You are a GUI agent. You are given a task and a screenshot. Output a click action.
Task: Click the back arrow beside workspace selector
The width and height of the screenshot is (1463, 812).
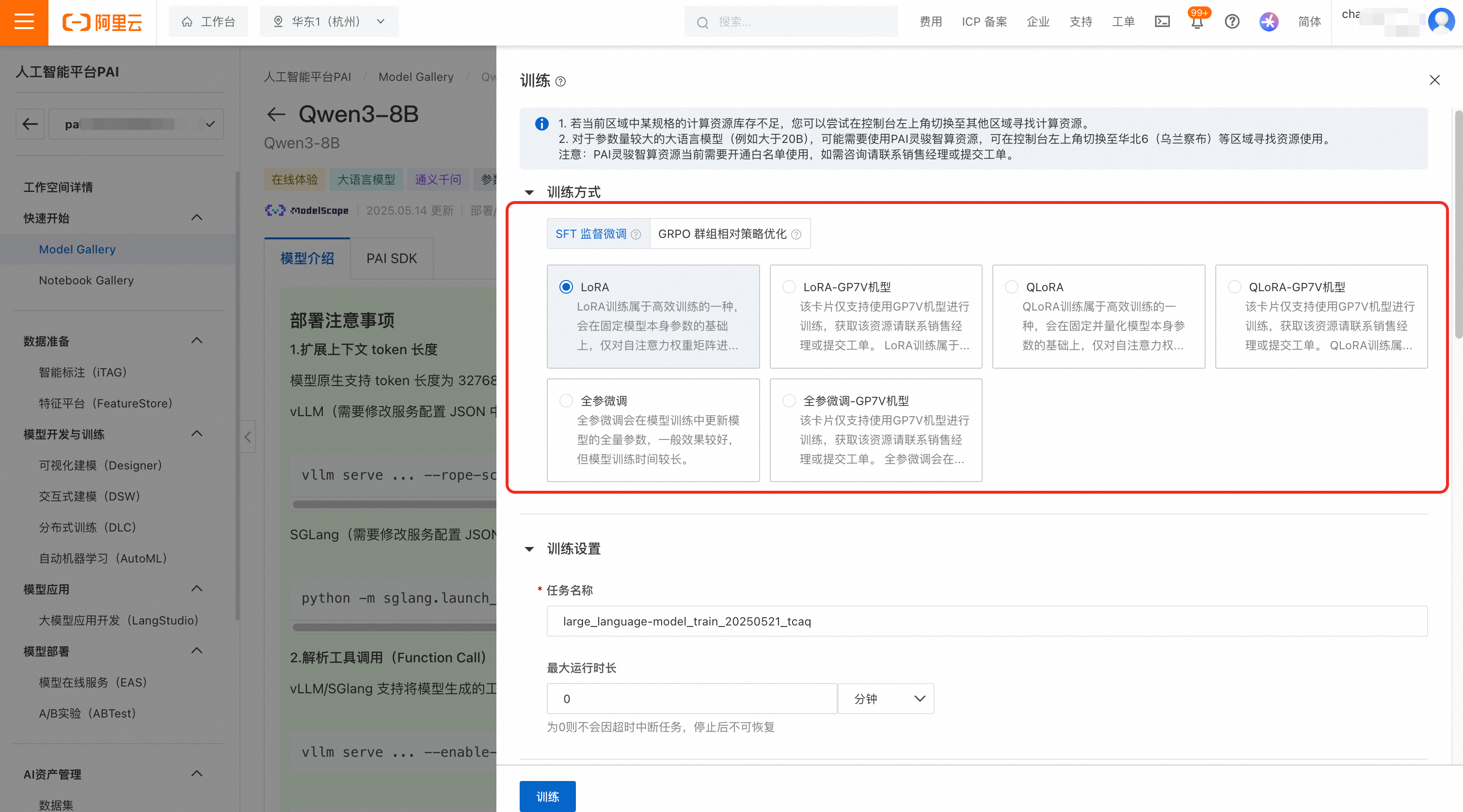pyautogui.click(x=30, y=124)
